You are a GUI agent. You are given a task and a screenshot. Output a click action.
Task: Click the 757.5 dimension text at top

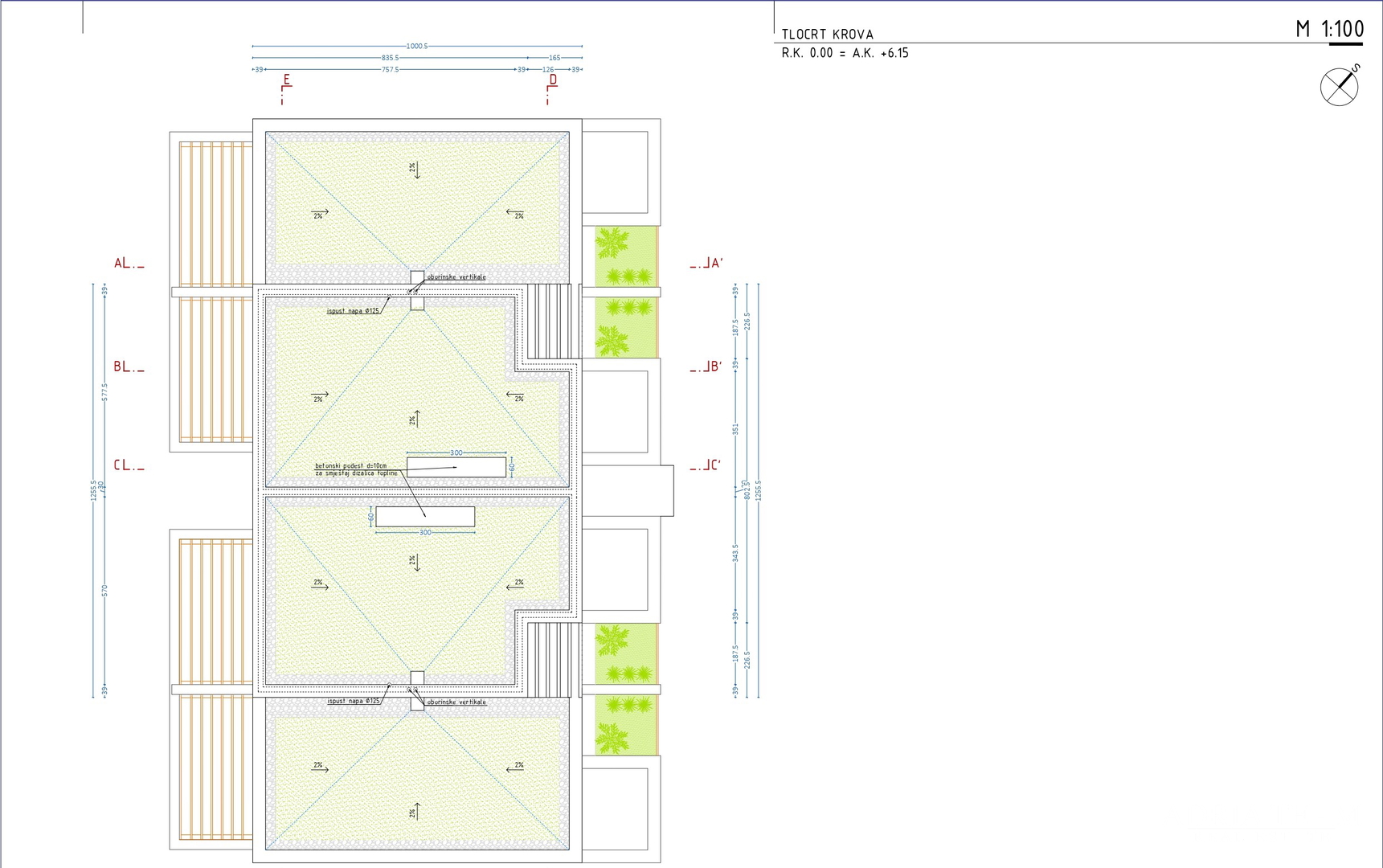390,70
